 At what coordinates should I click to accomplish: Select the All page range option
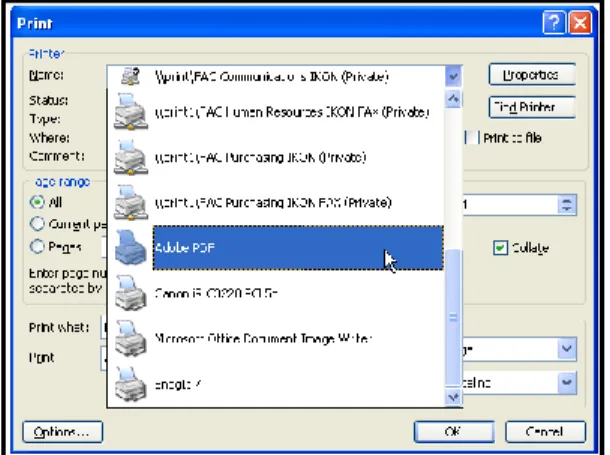[37, 202]
